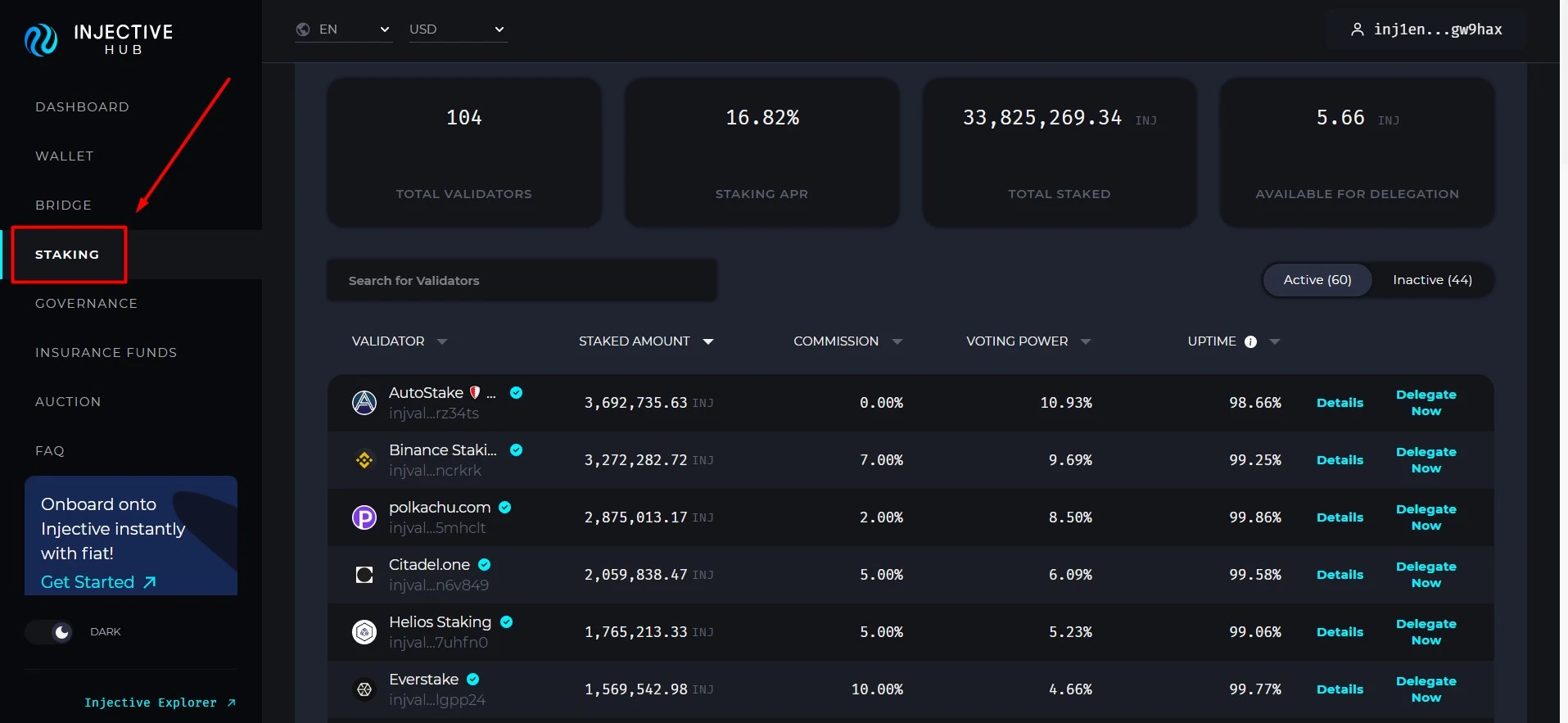
Task: Delegate Now to Everstake
Action: click(x=1426, y=689)
